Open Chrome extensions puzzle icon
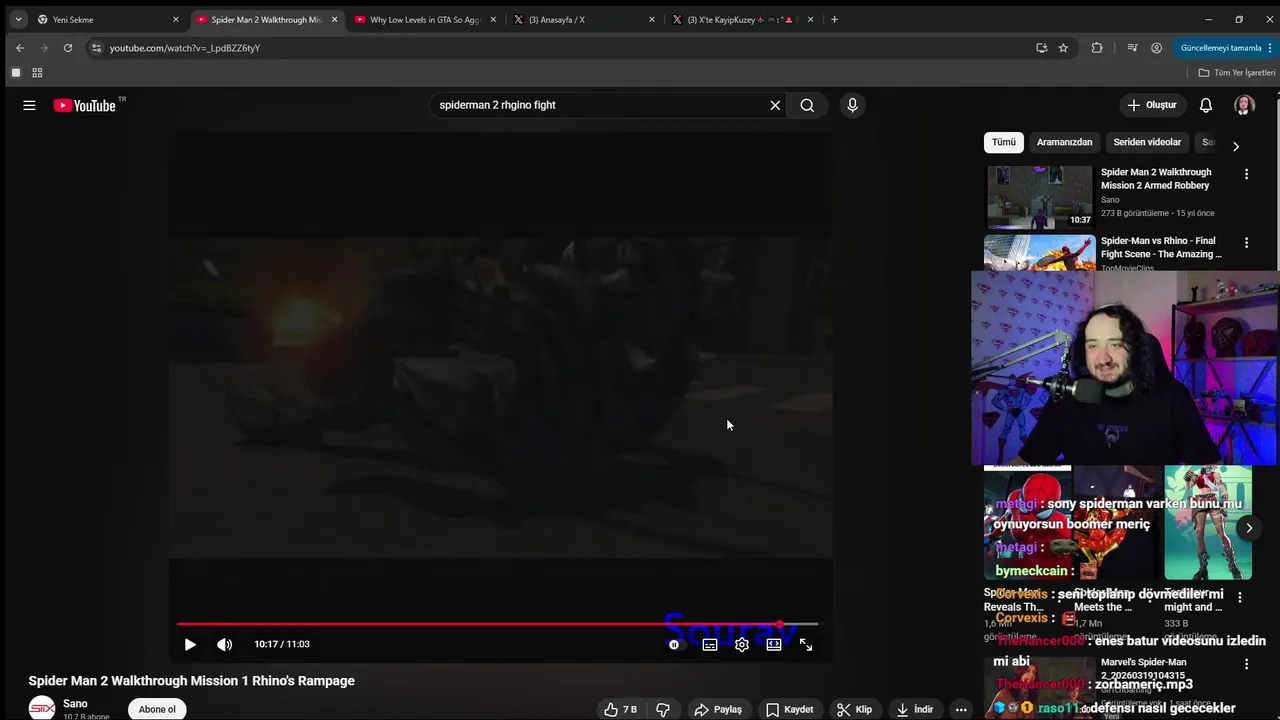This screenshot has width=1280, height=720. [1097, 48]
